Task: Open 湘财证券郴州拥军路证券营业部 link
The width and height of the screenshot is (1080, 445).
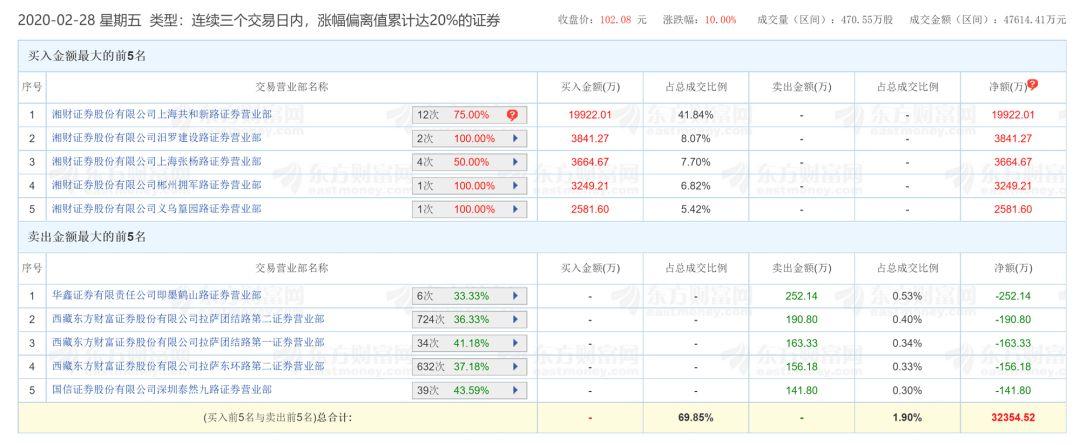Action: click(x=156, y=185)
